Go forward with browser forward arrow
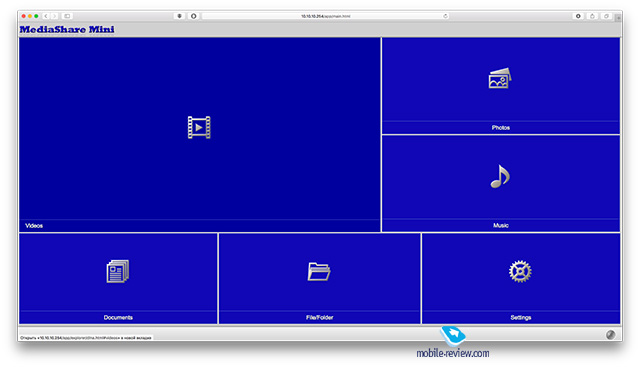 [x=54, y=16]
